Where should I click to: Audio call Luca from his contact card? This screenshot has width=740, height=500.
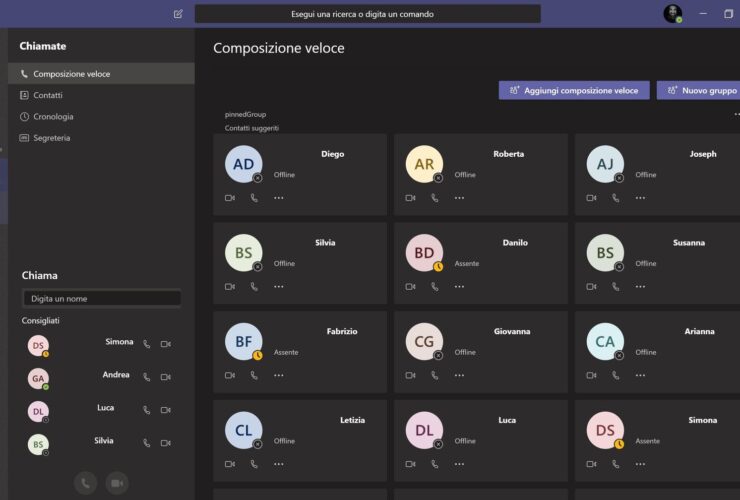coord(435,464)
